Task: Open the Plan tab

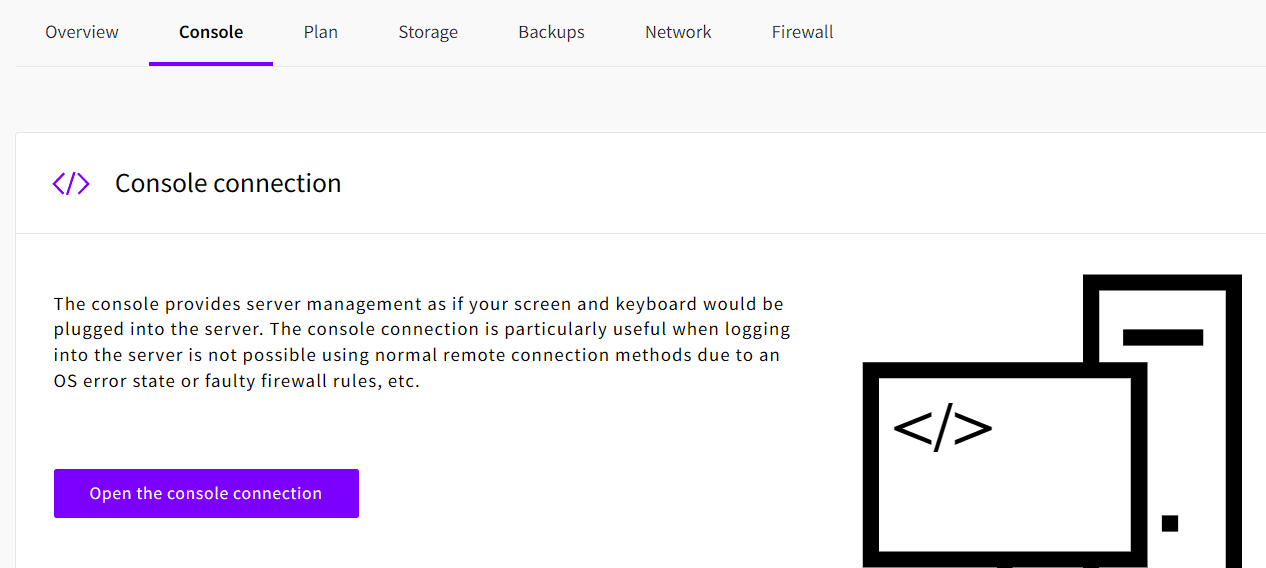Action: click(321, 32)
